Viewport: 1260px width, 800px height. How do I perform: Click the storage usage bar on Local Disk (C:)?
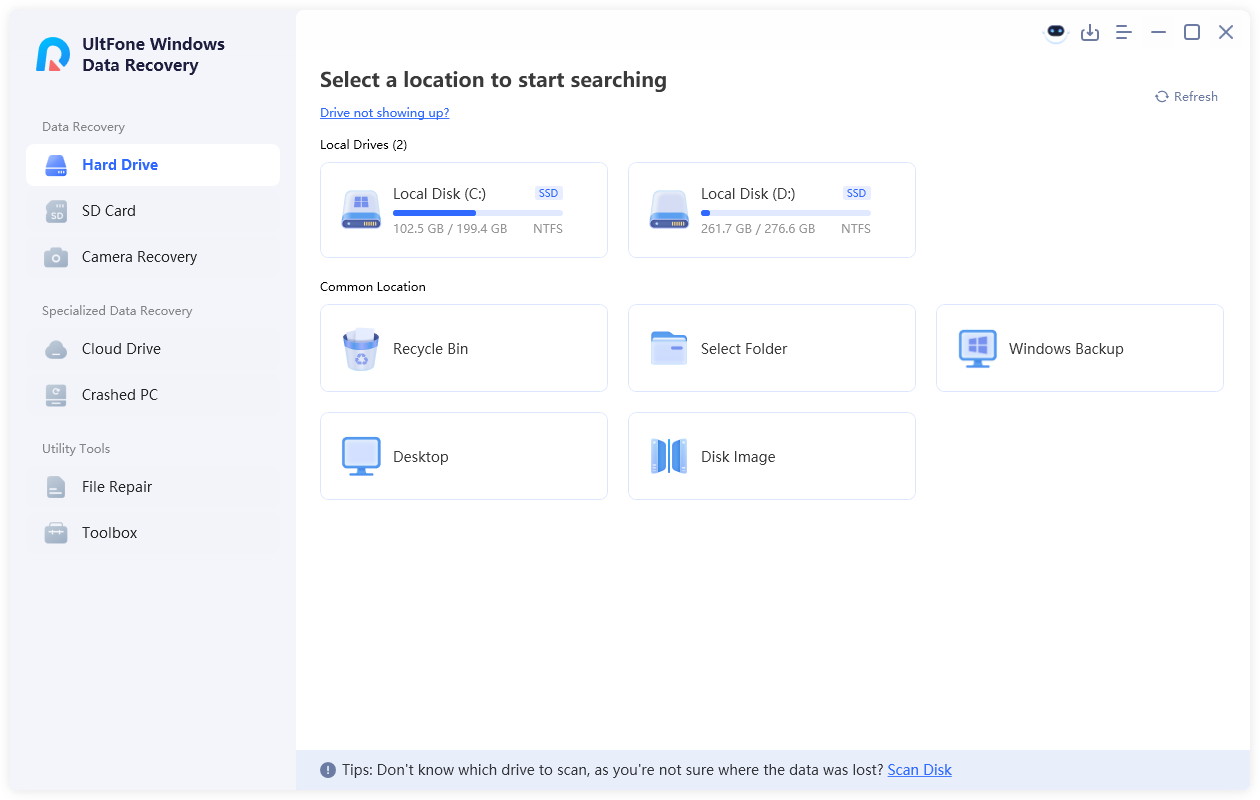click(477, 213)
